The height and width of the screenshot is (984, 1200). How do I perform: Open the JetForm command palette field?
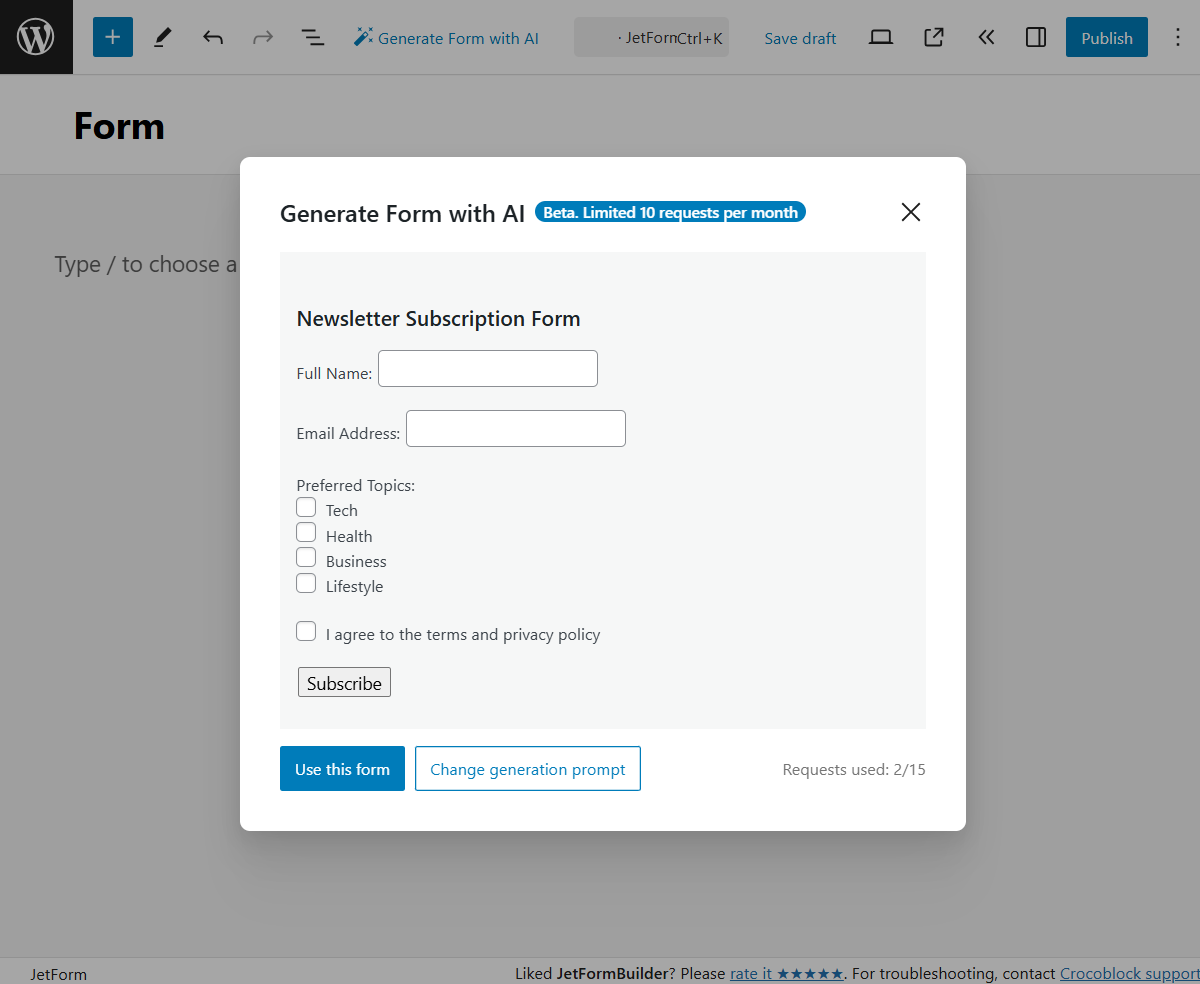click(651, 36)
